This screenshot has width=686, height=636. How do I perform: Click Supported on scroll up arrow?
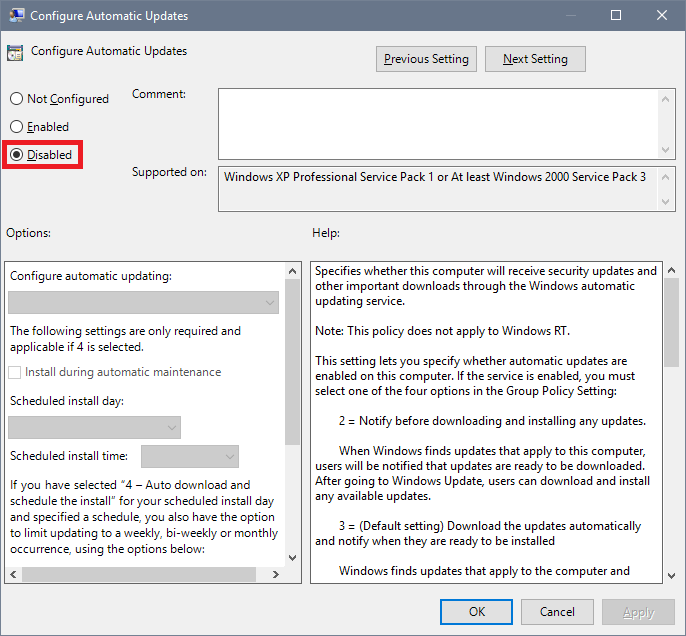coord(666,177)
